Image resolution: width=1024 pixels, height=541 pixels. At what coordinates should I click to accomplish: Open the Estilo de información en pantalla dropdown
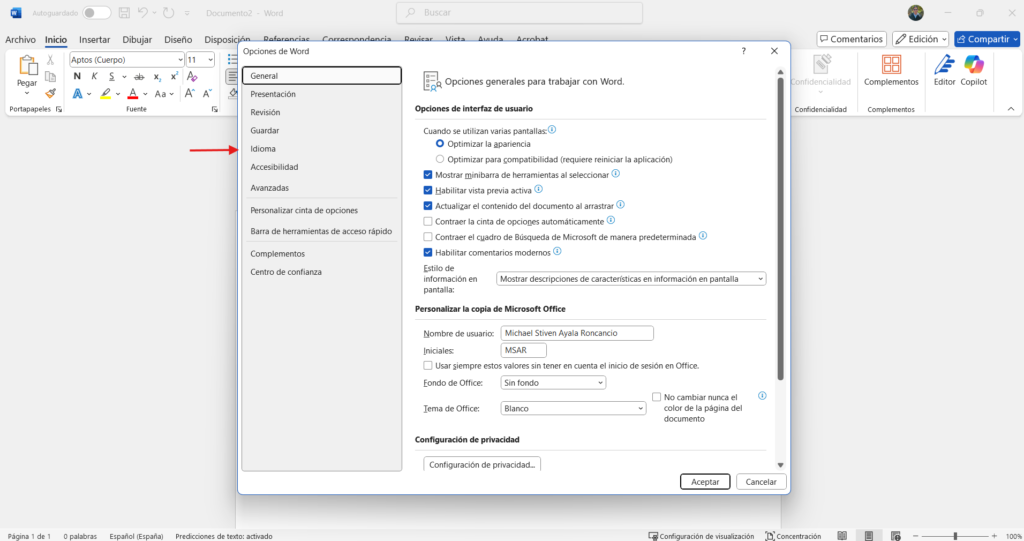pyautogui.click(x=630, y=279)
